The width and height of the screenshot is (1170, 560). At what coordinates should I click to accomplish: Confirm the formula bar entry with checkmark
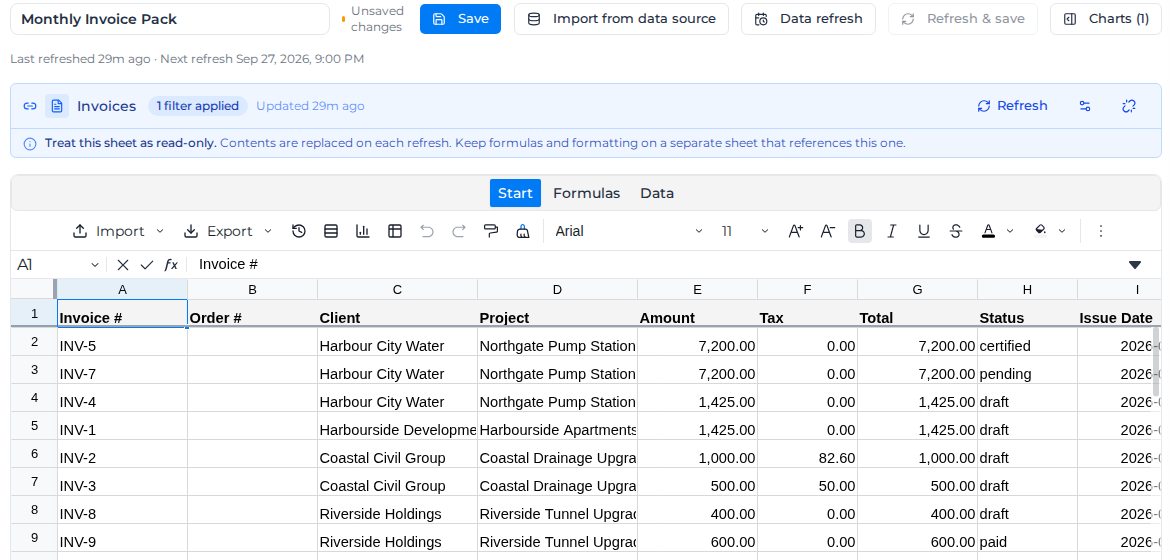pos(147,264)
